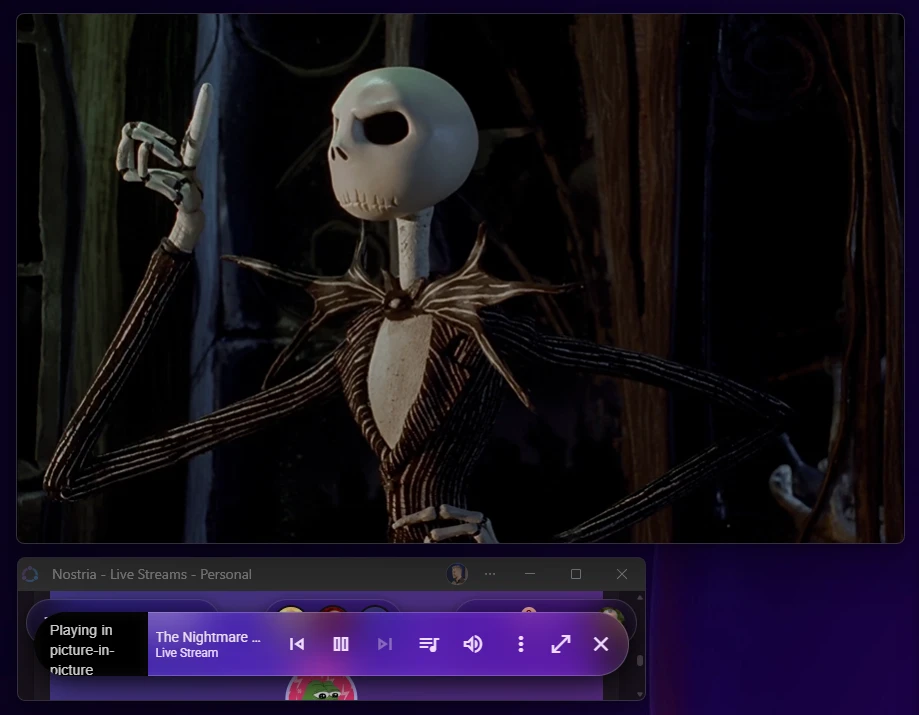Click the Pepe frog avatar
This screenshot has height=715, width=919.
pos(321,690)
